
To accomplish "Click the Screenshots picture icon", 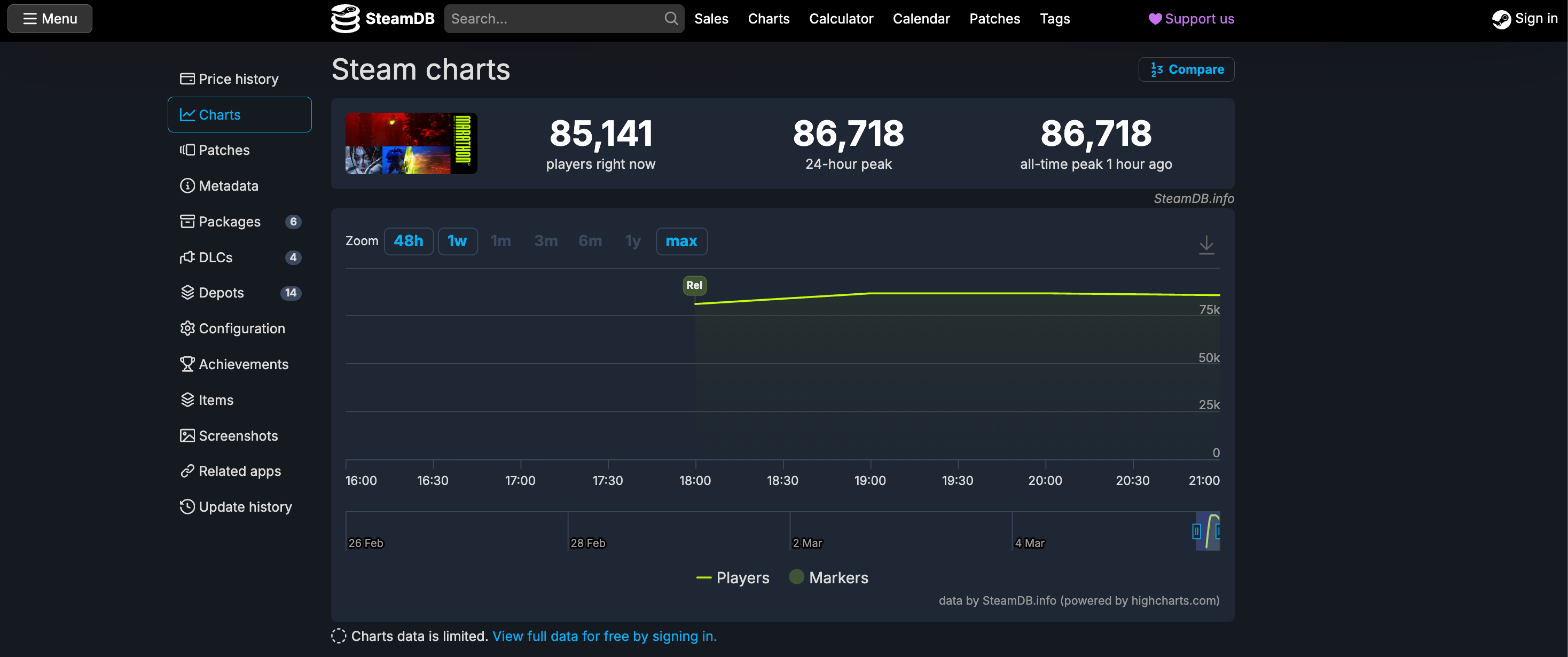I will click(x=187, y=435).
